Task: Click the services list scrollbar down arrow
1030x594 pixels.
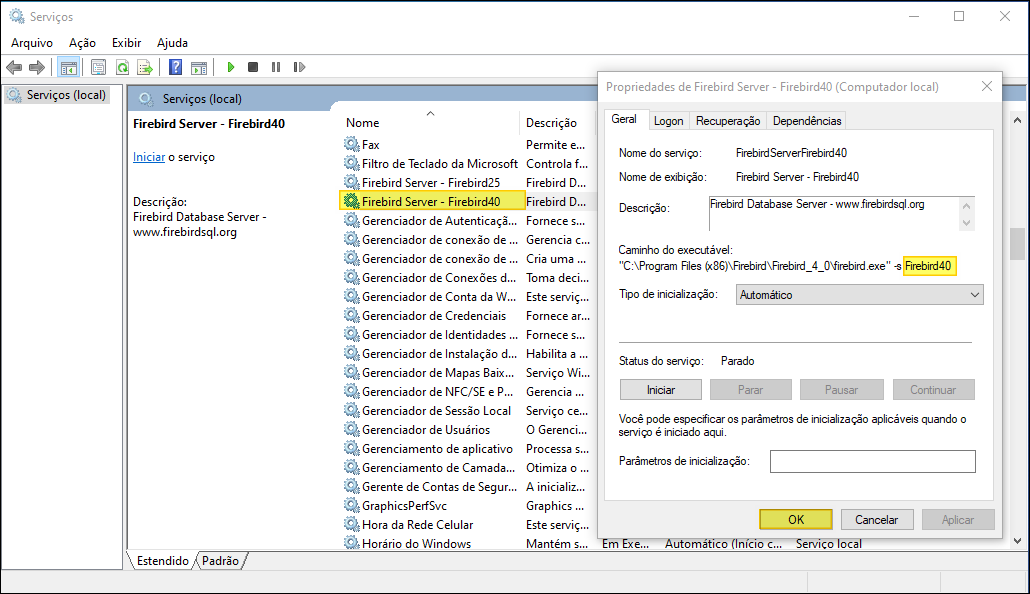Action: pyautogui.click(x=1017, y=541)
